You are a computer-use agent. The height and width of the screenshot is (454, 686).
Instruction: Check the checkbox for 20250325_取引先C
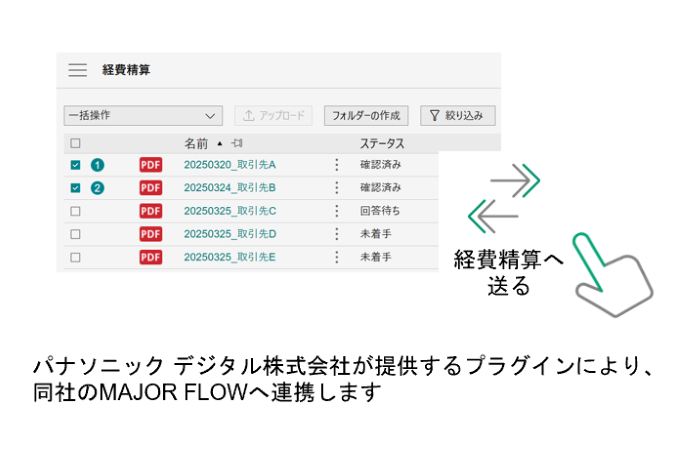(x=75, y=211)
